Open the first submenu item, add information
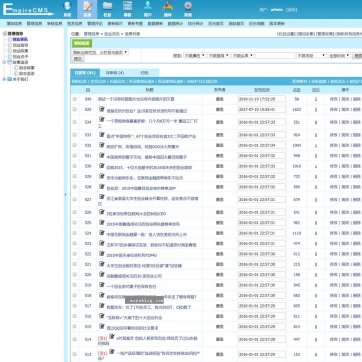This screenshot has height=362, width=362. coord(15,24)
